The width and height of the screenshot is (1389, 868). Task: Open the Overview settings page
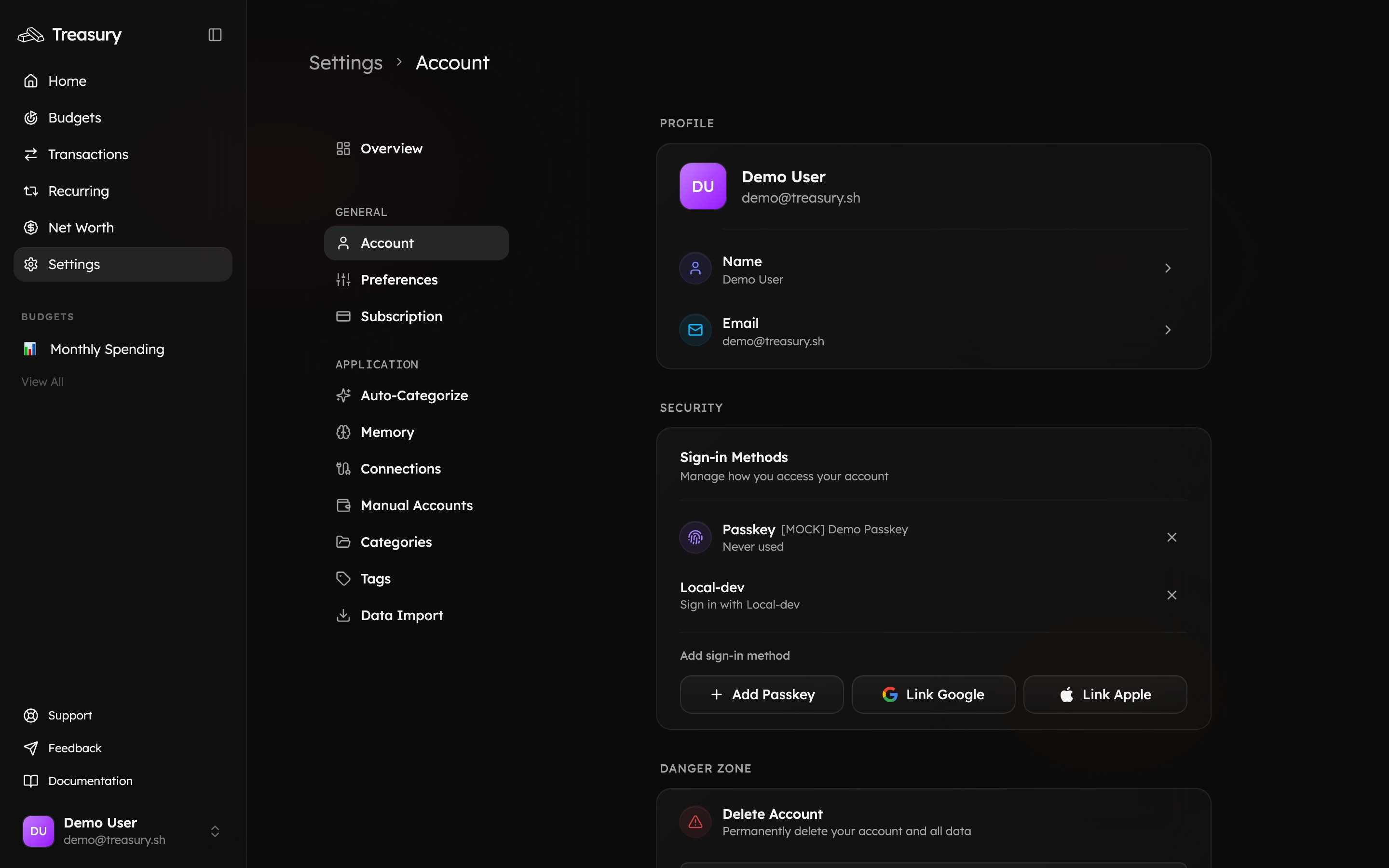[x=417, y=149]
